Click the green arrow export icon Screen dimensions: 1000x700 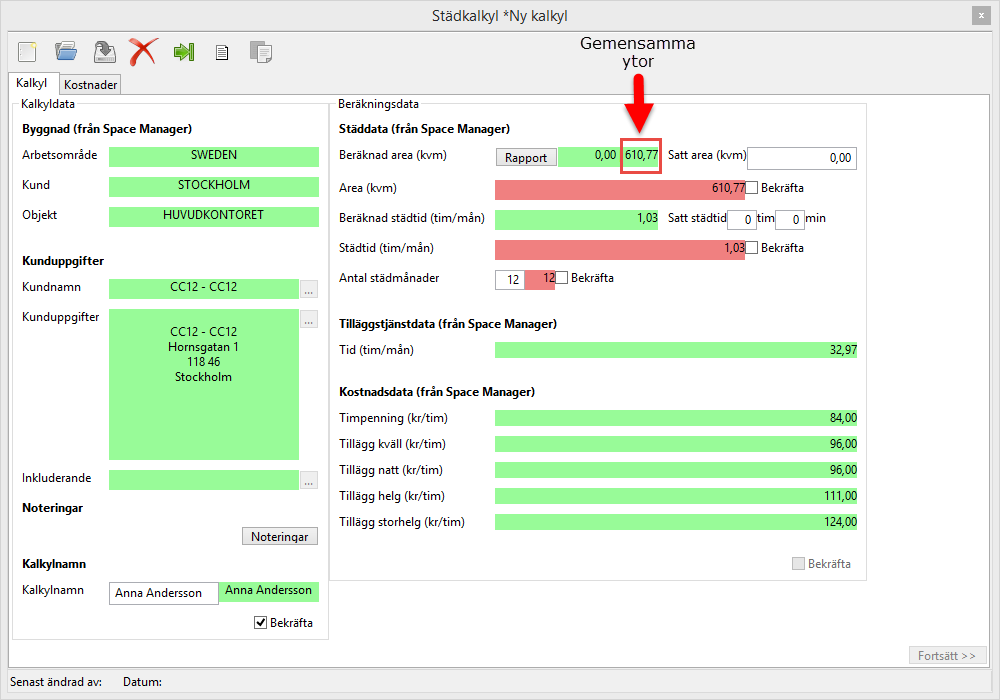(x=183, y=51)
